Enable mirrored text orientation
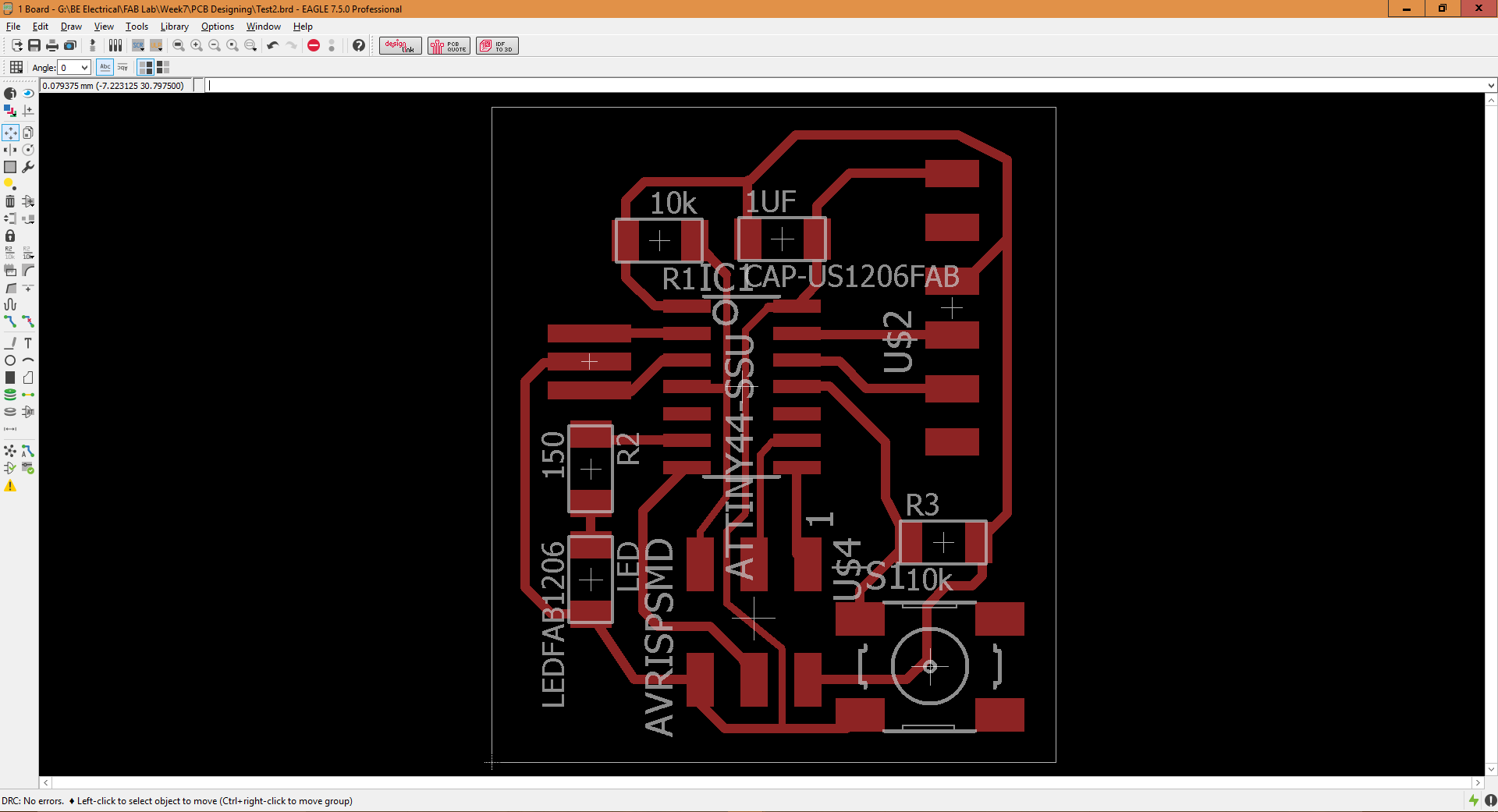Screen dimensions: 1498x812 [123, 68]
